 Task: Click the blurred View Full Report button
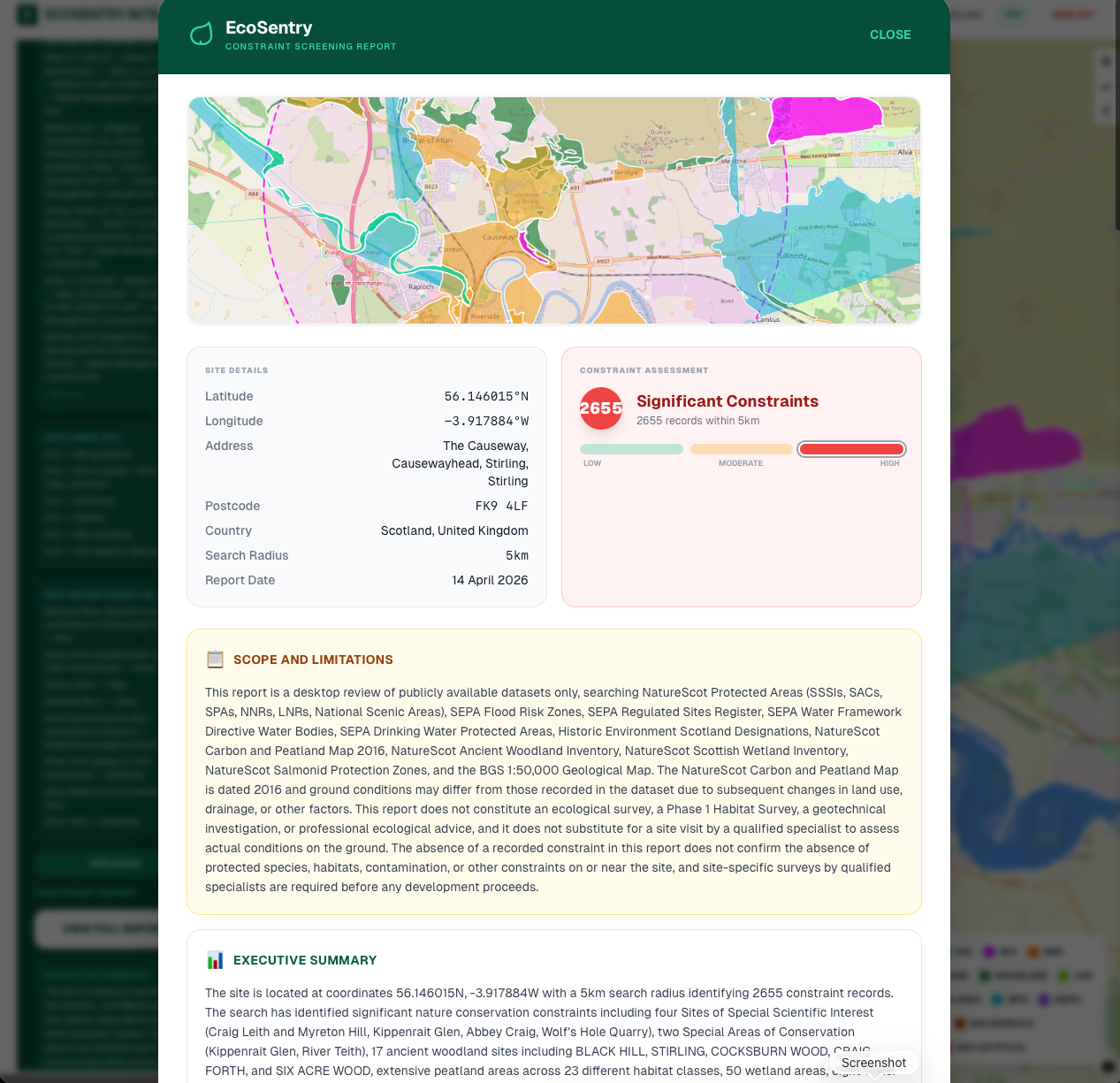click(x=97, y=929)
